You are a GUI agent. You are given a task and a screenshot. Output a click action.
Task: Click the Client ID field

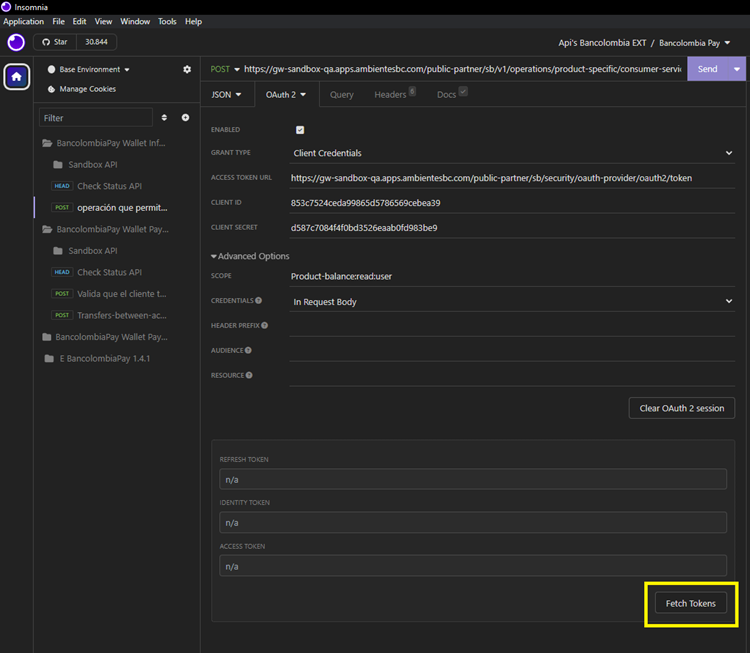(512, 203)
